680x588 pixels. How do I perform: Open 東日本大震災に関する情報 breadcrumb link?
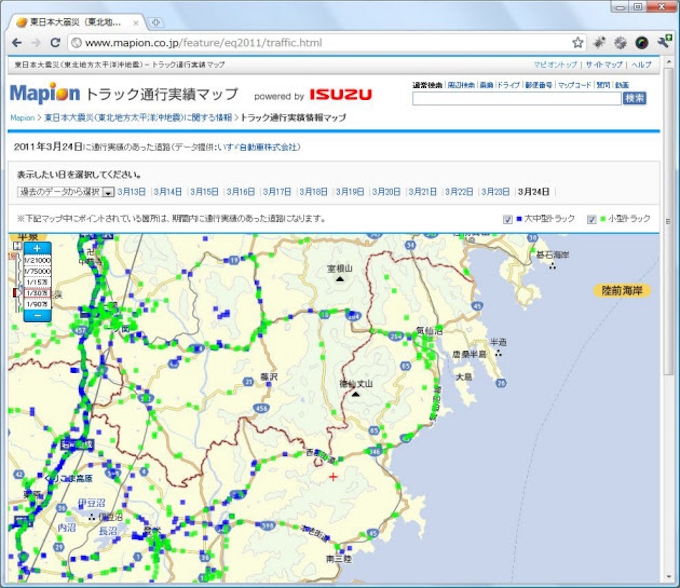click(x=138, y=118)
